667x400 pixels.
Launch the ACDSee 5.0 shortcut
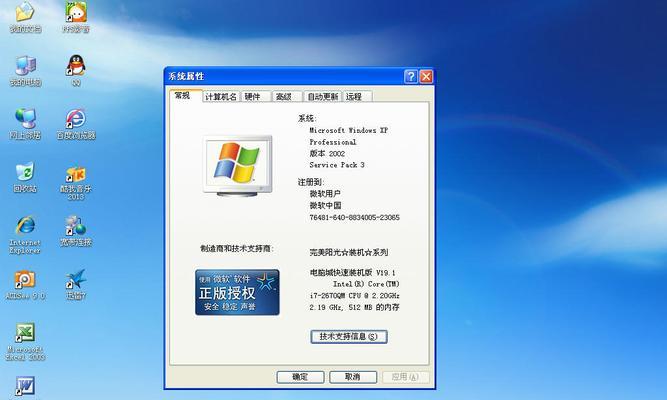(25, 284)
